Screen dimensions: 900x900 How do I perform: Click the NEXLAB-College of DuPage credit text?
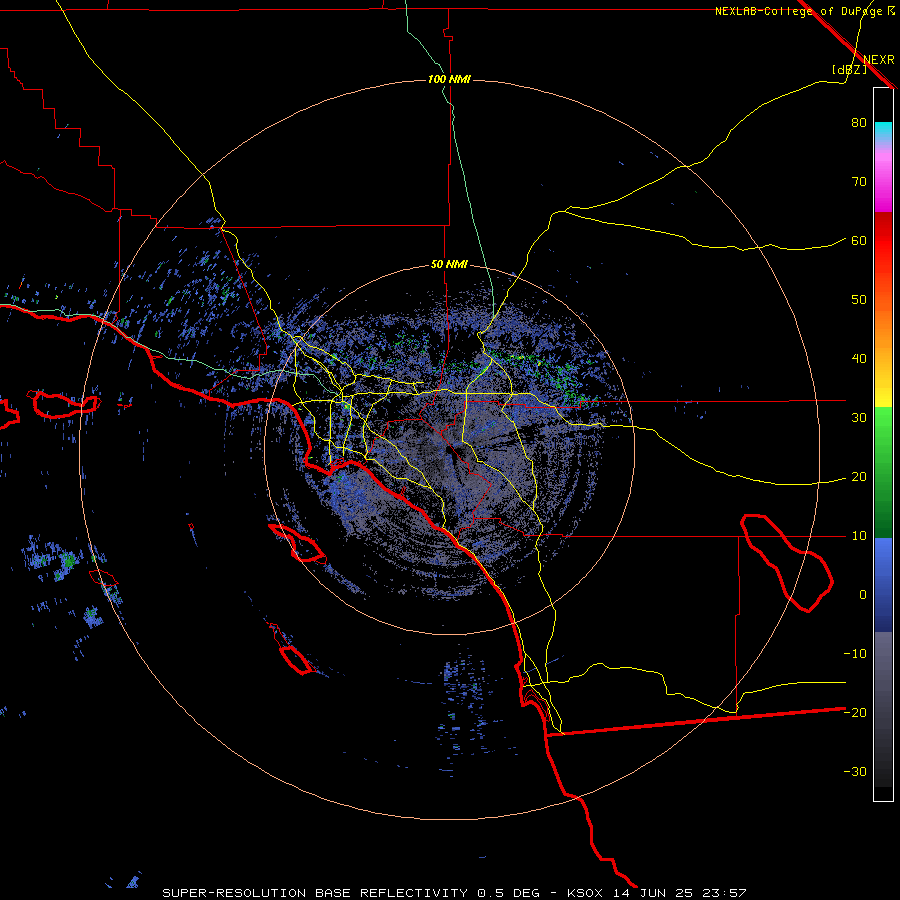804,11
